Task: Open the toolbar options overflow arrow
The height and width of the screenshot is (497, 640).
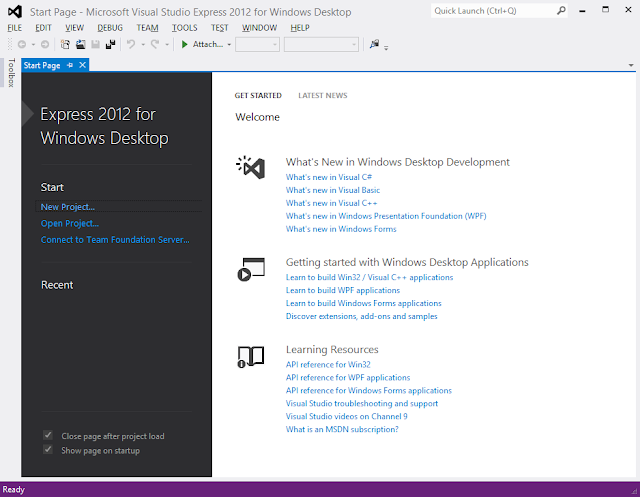Action: 386,47
